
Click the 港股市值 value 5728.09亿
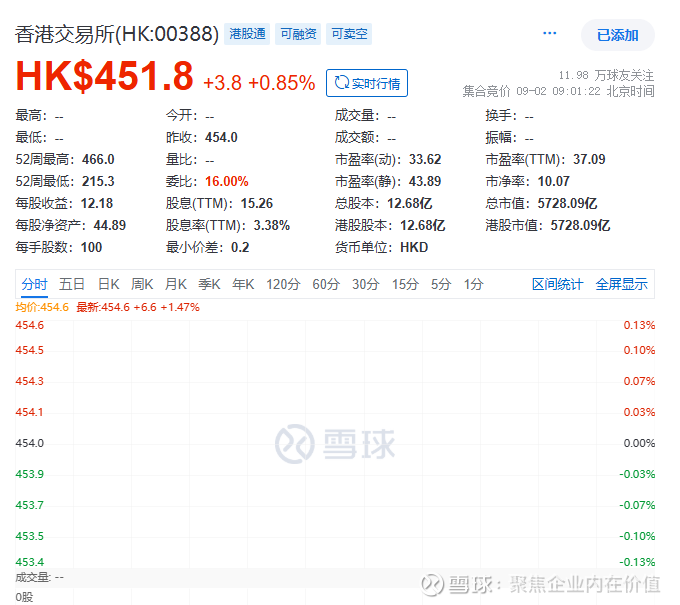point(580,226)
